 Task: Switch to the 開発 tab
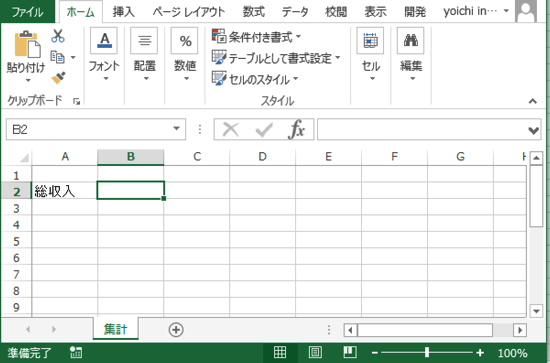coord(415,12)
